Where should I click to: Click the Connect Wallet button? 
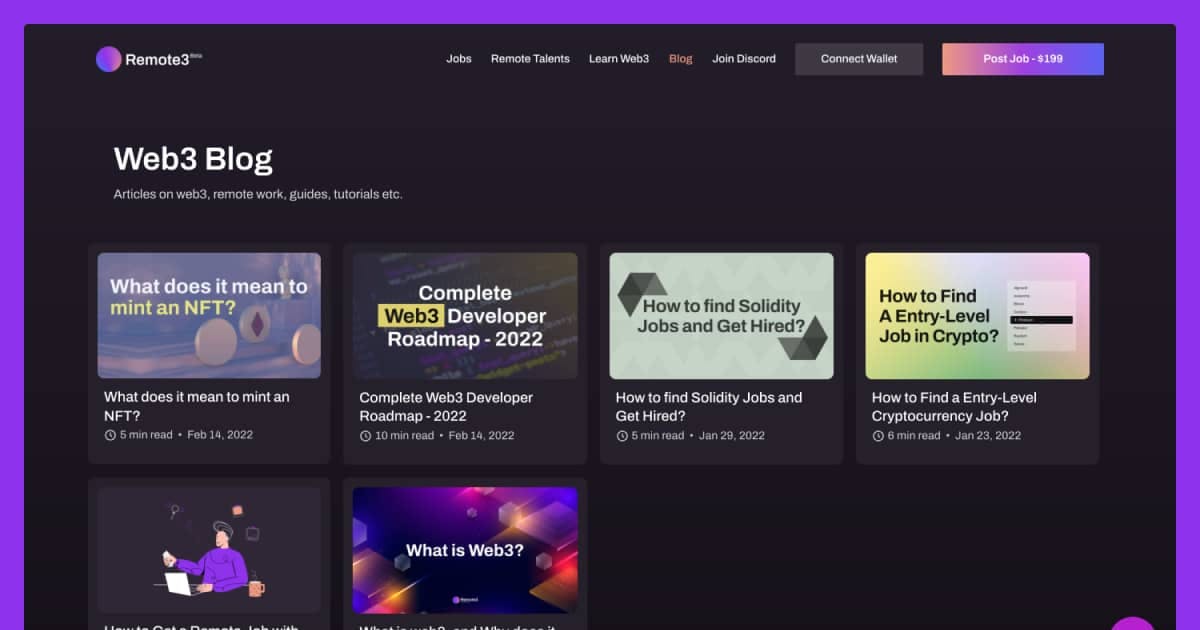click(x=859, y=59)
